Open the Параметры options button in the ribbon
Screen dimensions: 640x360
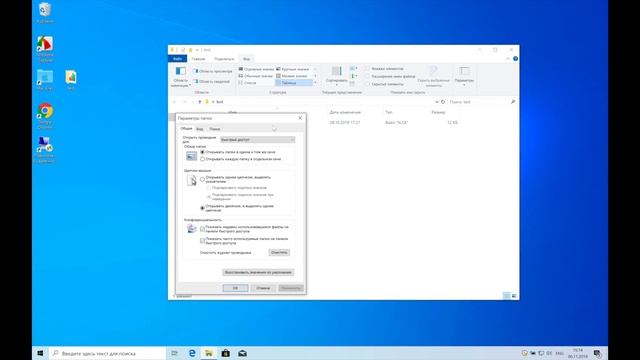[464, 76]
